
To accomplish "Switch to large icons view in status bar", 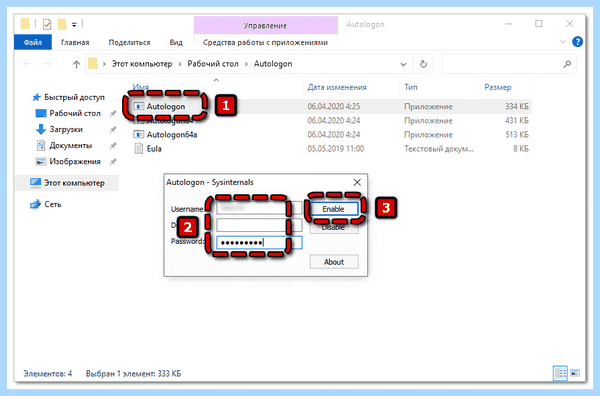I will tap(575, 373).
